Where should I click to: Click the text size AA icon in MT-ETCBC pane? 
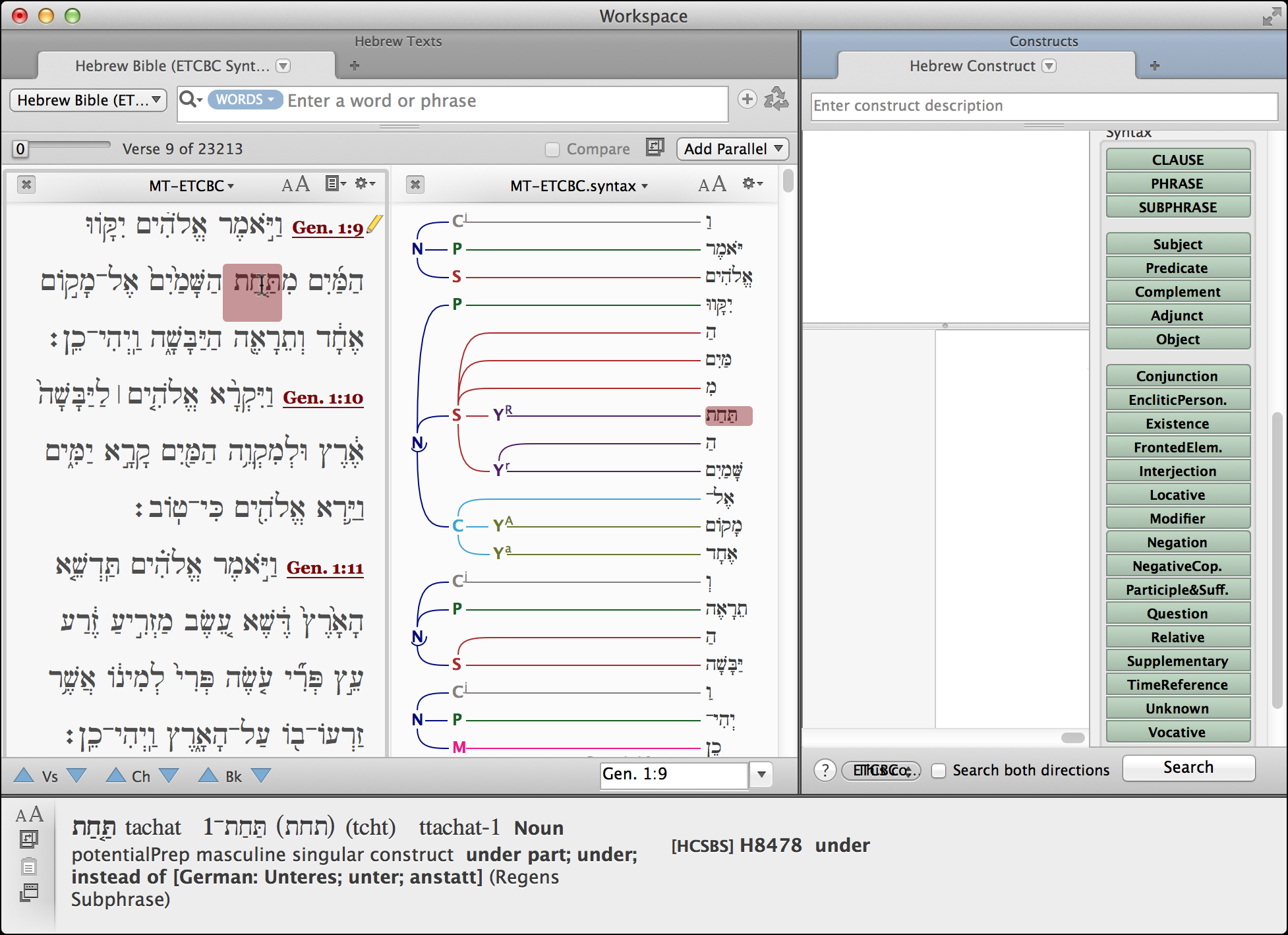point(295,184)
